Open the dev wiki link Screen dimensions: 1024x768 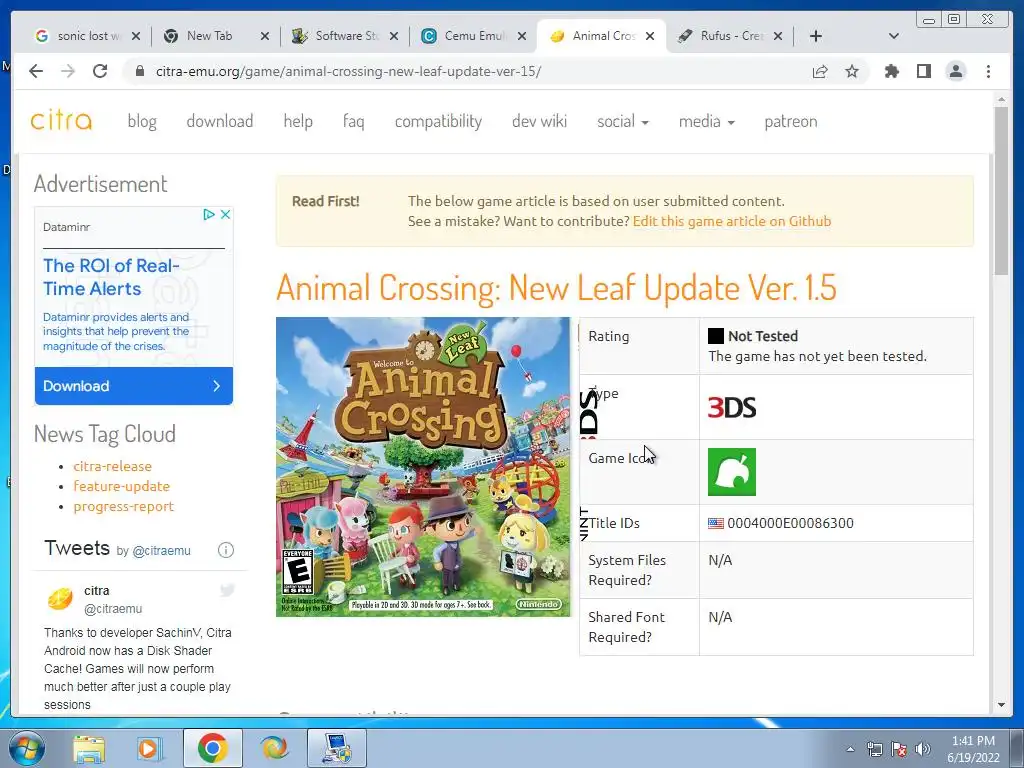point(539,121)
